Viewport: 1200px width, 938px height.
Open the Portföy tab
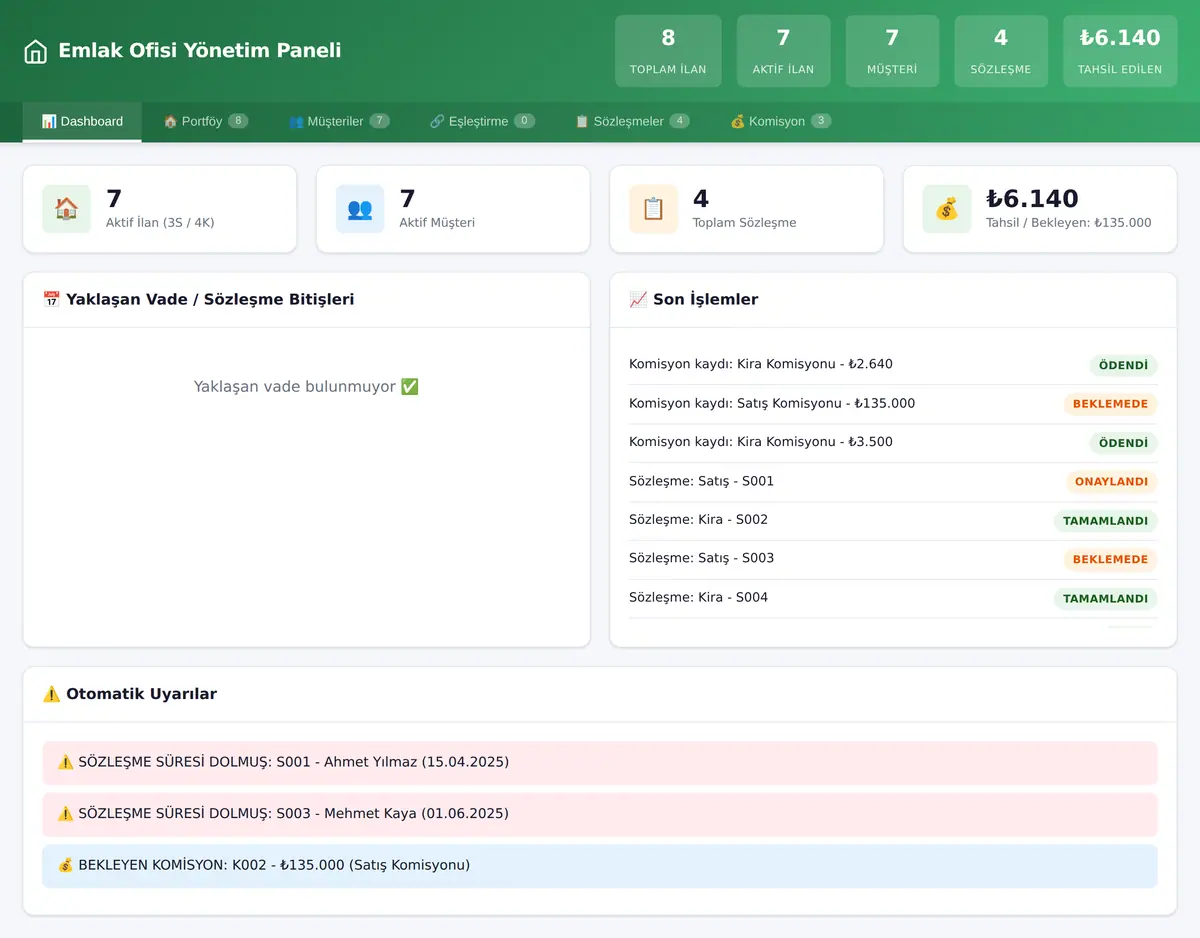[206, 121]
